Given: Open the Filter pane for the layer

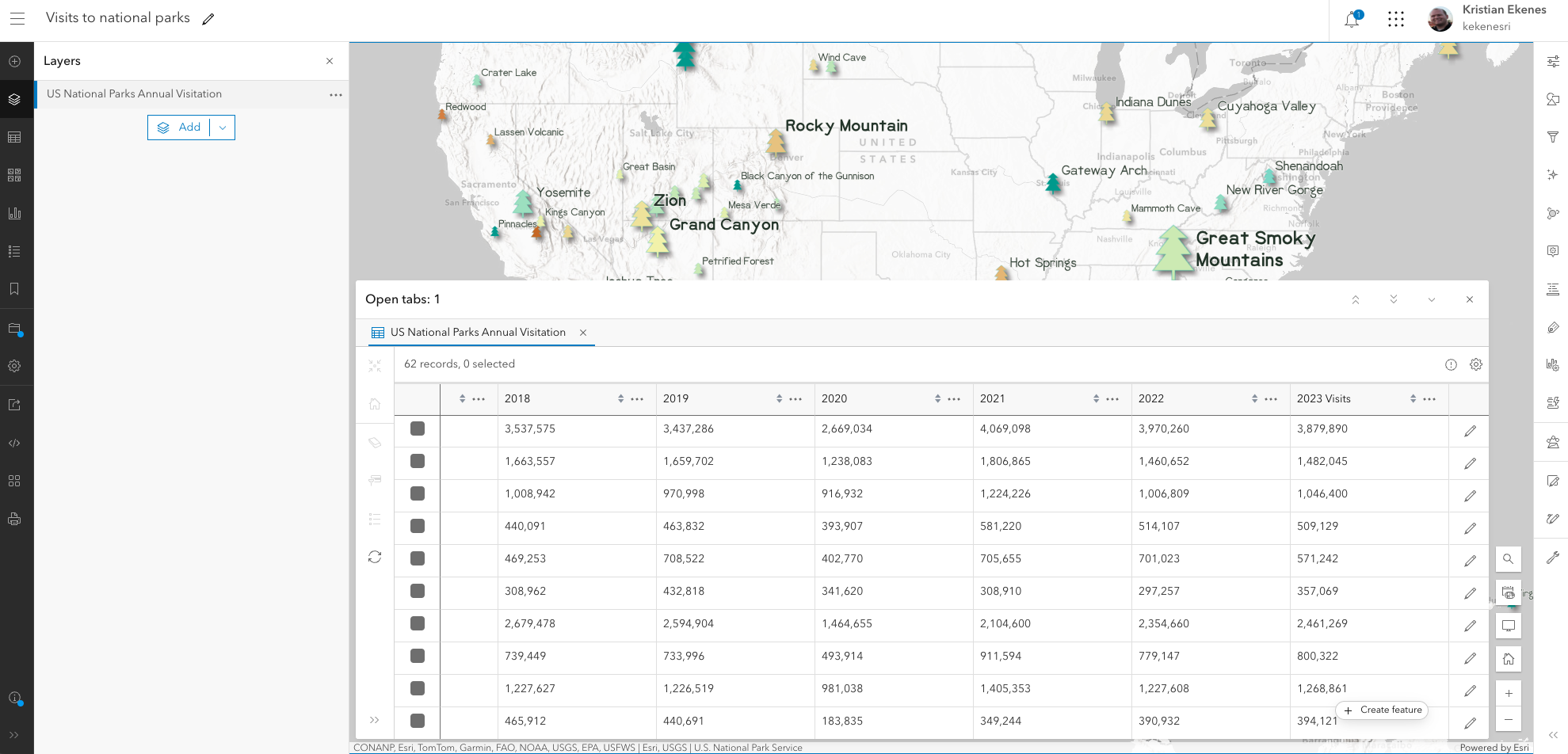Looking at the screenshot, I should [x=1552, y=136].
